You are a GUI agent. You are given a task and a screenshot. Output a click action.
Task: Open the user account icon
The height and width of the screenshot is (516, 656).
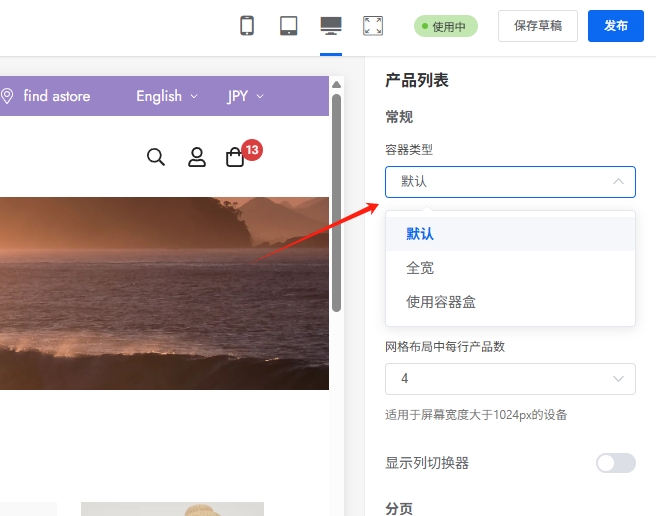coord(197,157)
